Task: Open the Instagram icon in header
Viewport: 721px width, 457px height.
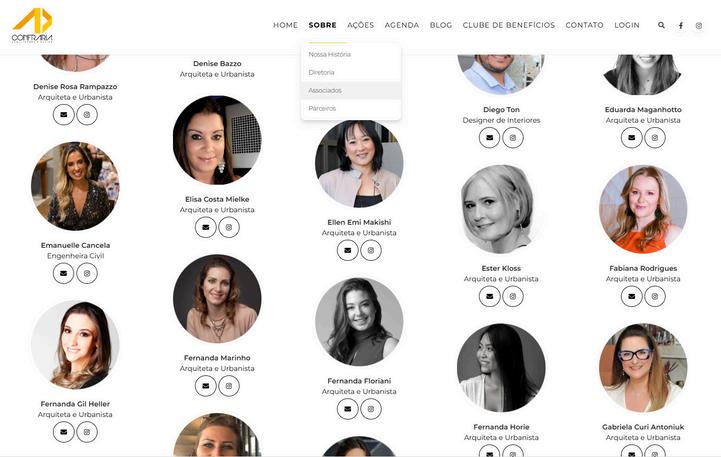Action: pos(699,25)
